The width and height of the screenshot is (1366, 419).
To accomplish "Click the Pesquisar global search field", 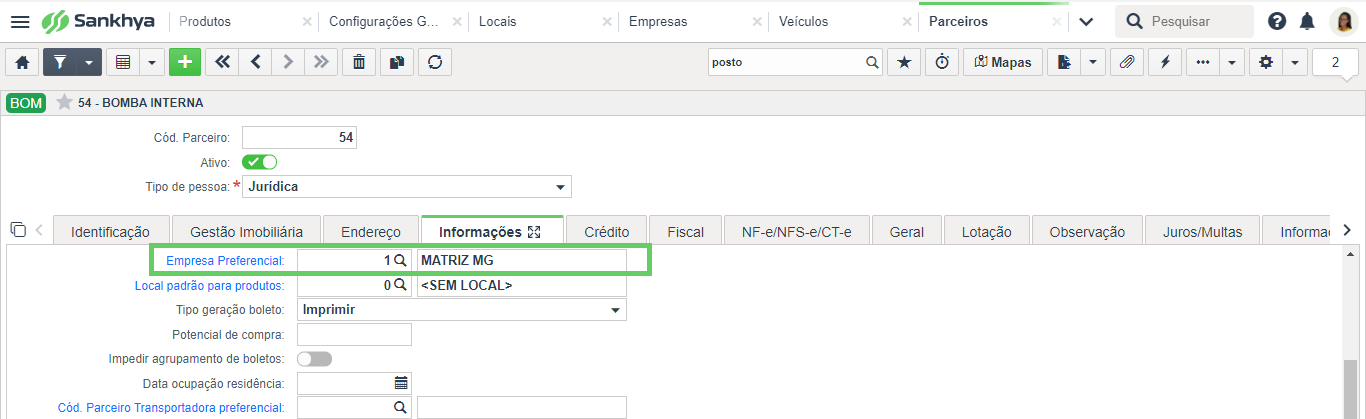I will [x=1185, y=21].
